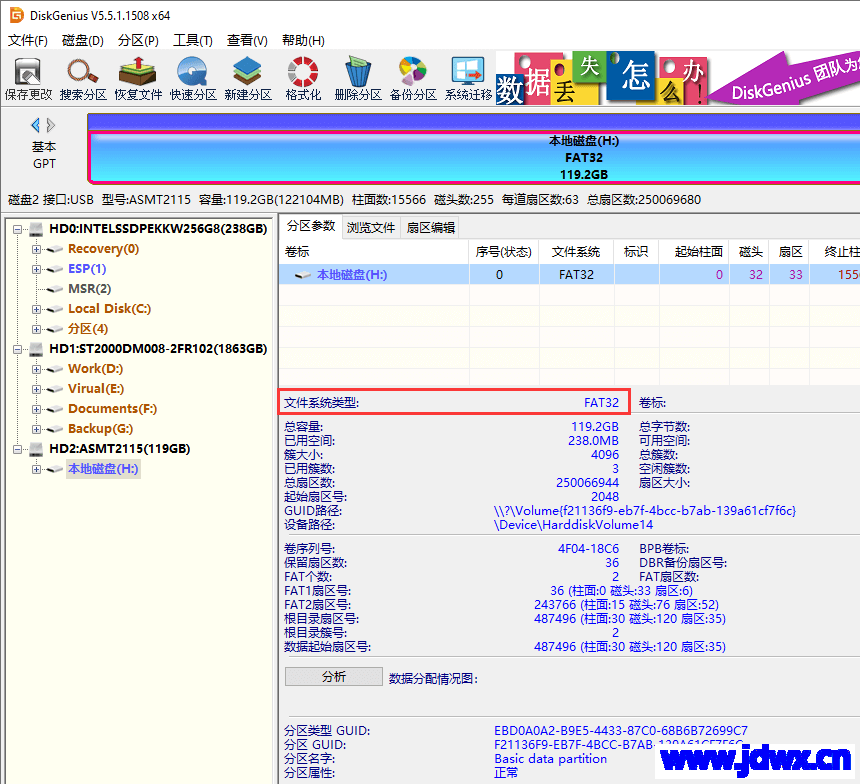Click the FAT32 119.2GB partition bar

click(474, 157)
